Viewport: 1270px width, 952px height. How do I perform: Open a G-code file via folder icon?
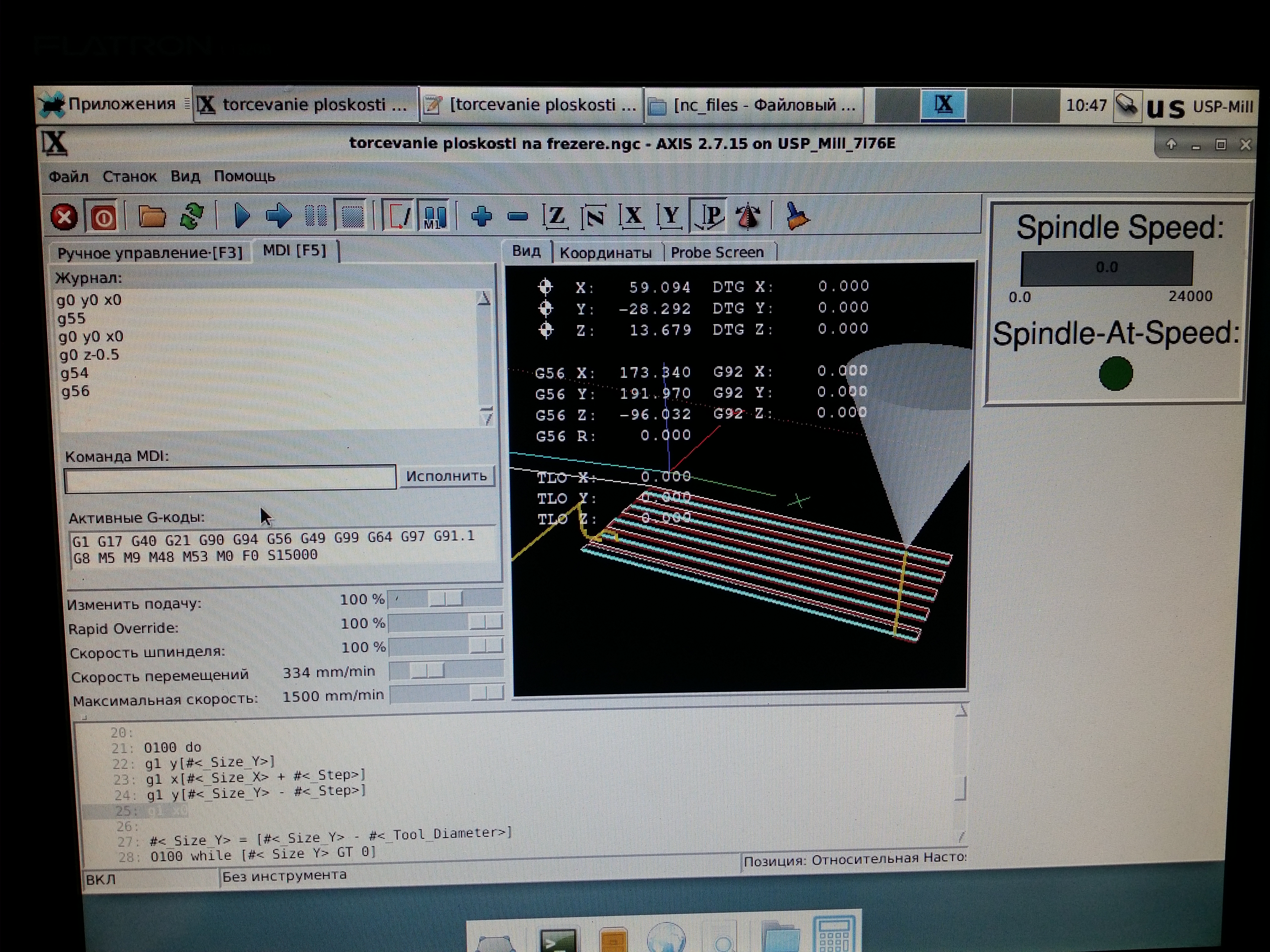152,217
